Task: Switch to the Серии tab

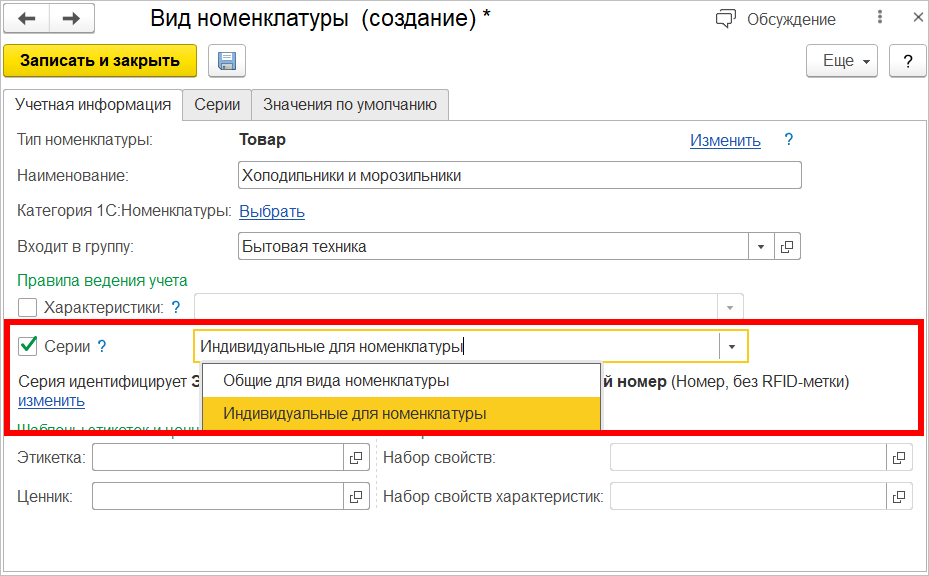Action: [x=216, y=104]
